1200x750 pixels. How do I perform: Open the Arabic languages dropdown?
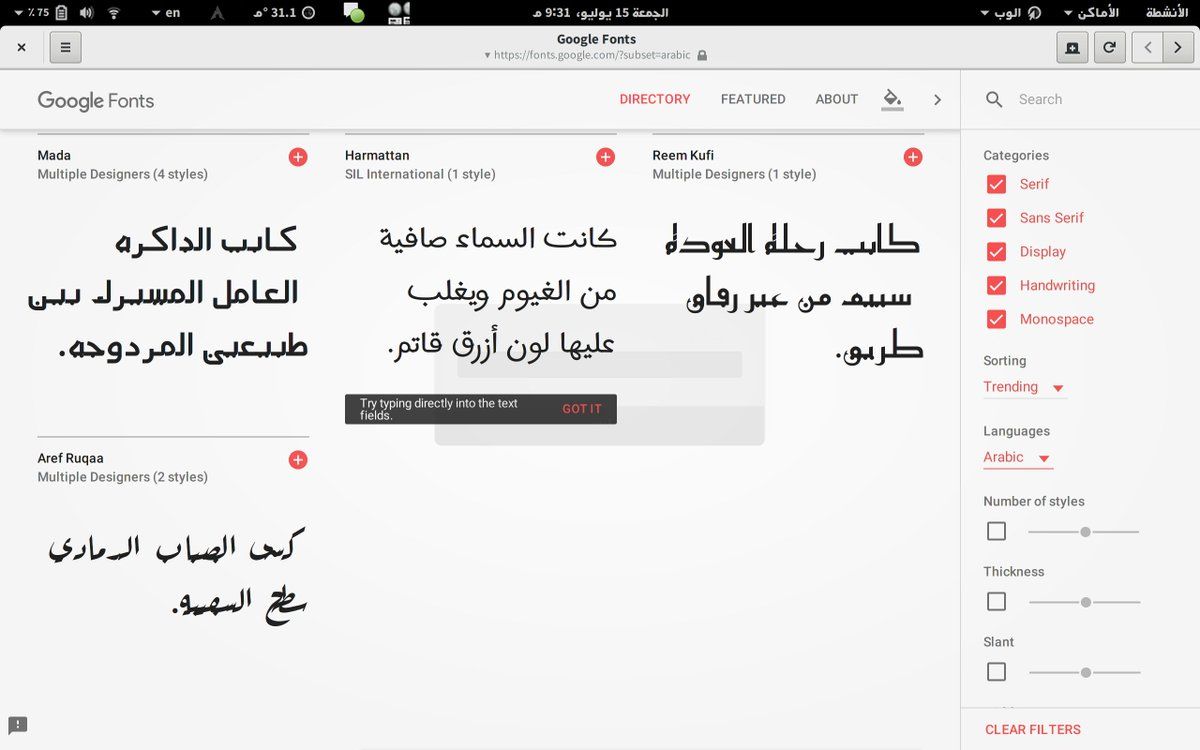pos(1018,457)
